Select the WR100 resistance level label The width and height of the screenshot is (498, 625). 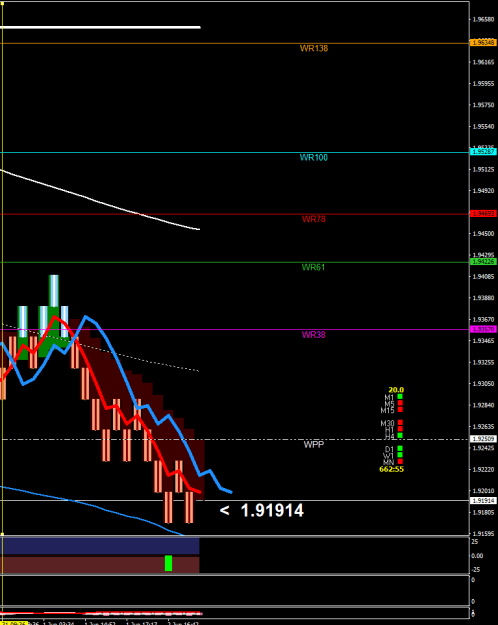pos(314,158)
